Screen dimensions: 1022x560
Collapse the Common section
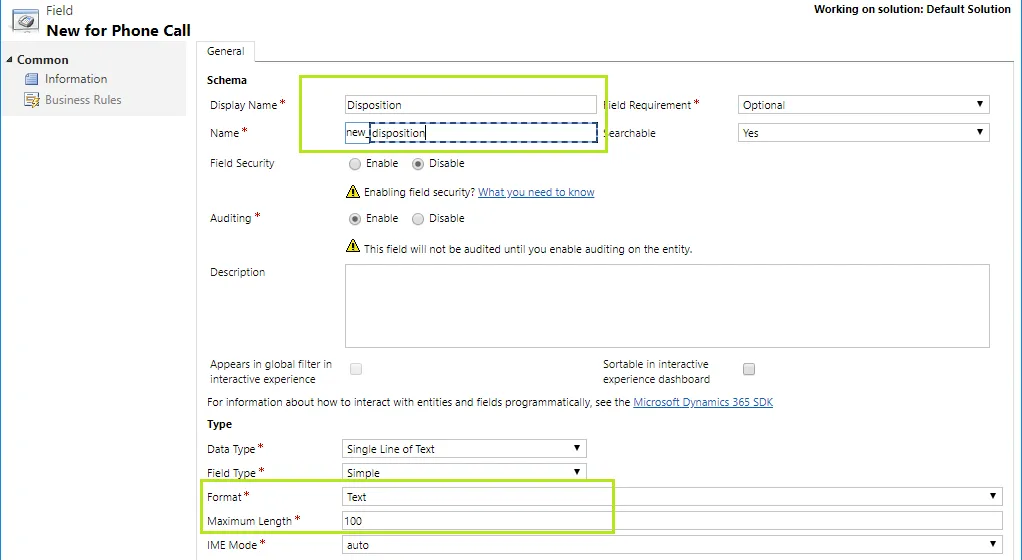[9, 59]
